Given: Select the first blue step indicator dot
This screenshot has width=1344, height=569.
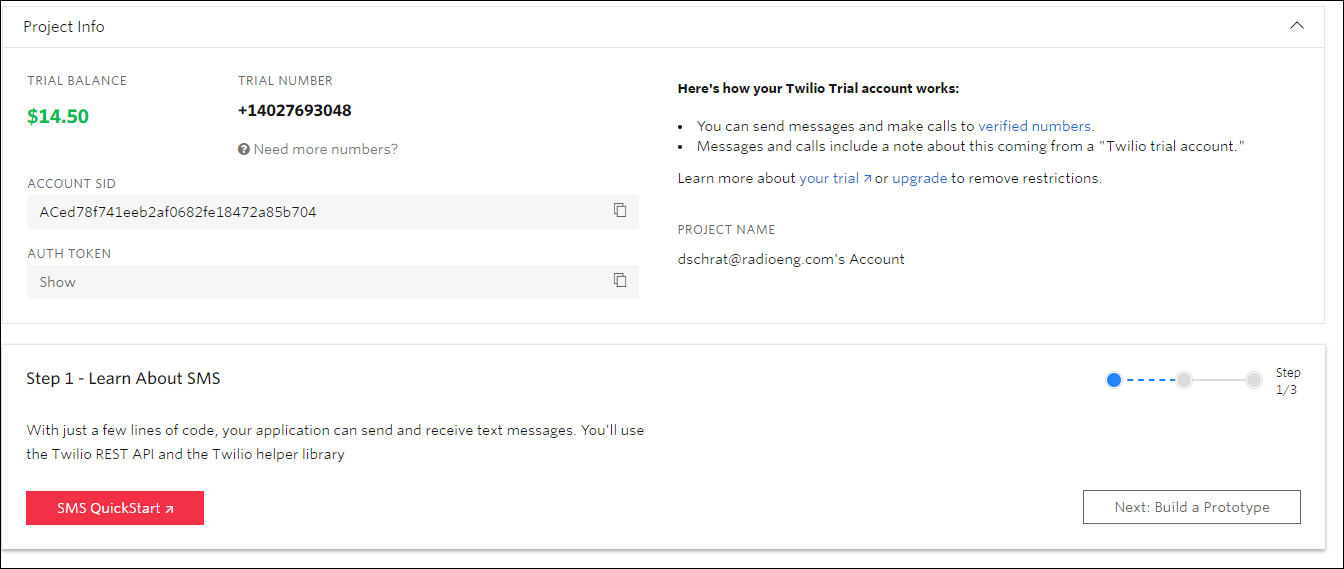Looking at the screenshot, I should click(1113, 380).
